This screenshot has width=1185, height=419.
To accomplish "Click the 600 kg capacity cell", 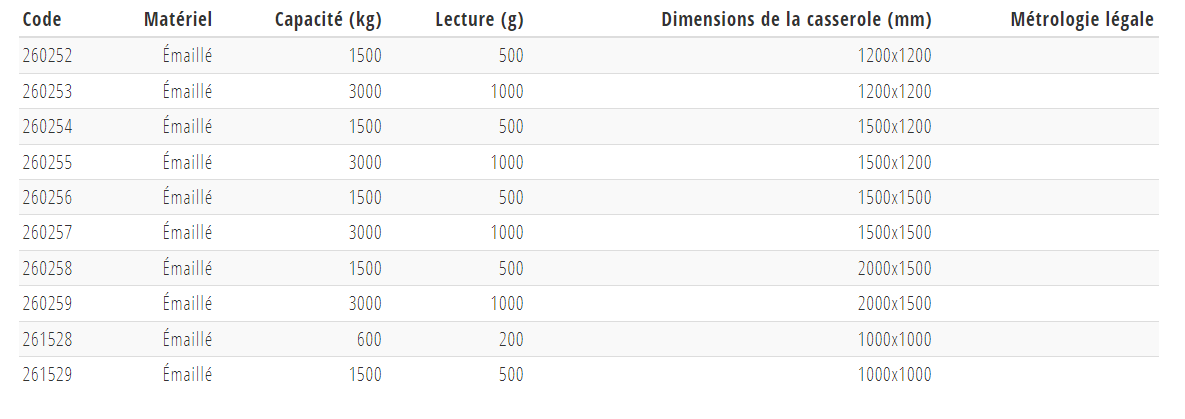I will pyautogui.click(x=369, y=340).
